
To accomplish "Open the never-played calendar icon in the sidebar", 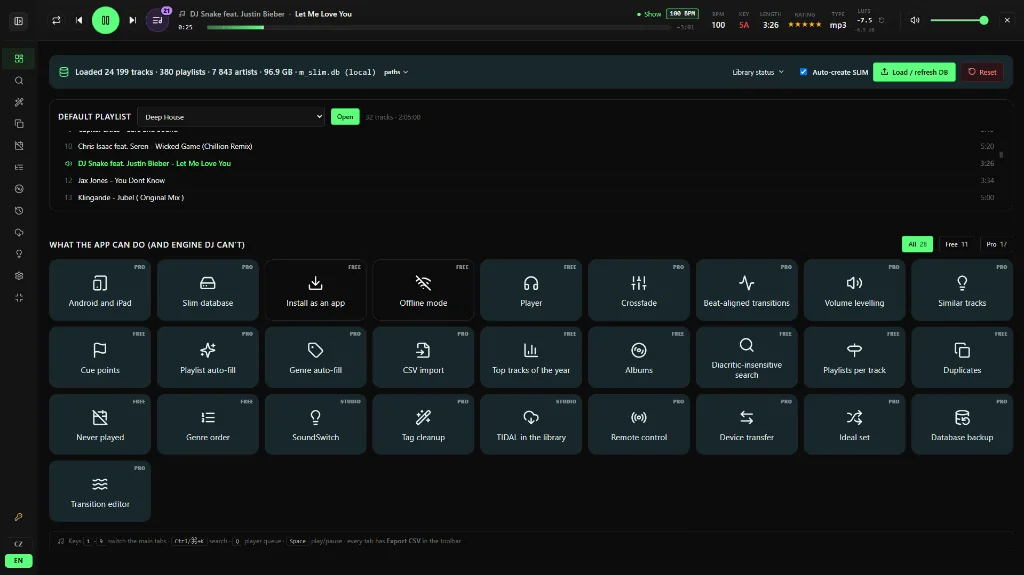I will [19, 146].
